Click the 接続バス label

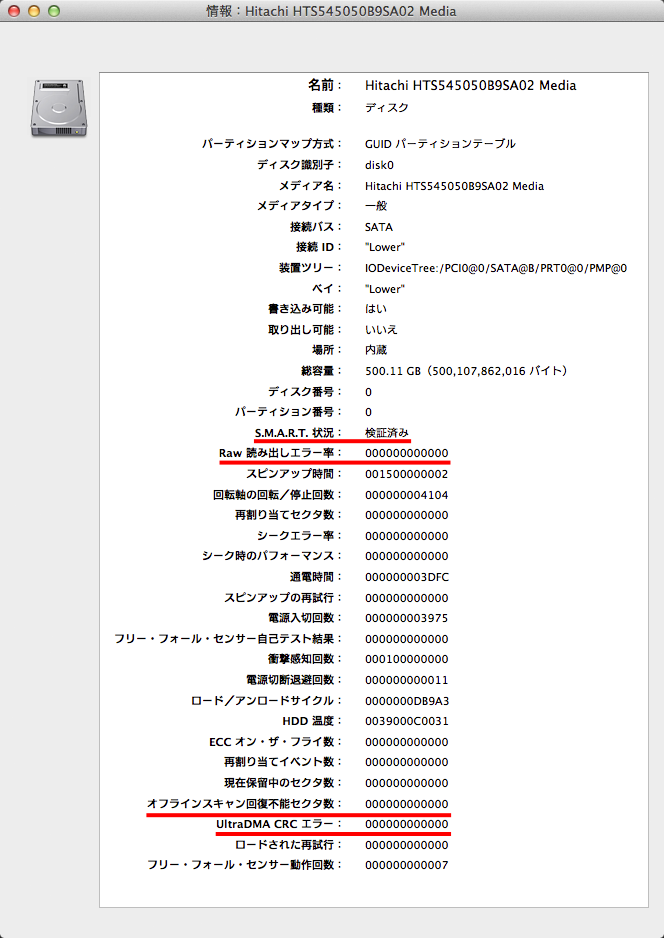point(316,227)
